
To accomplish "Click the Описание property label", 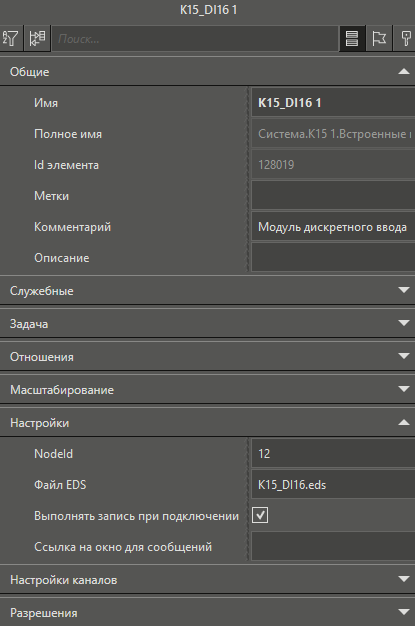I will pos(62,258).
